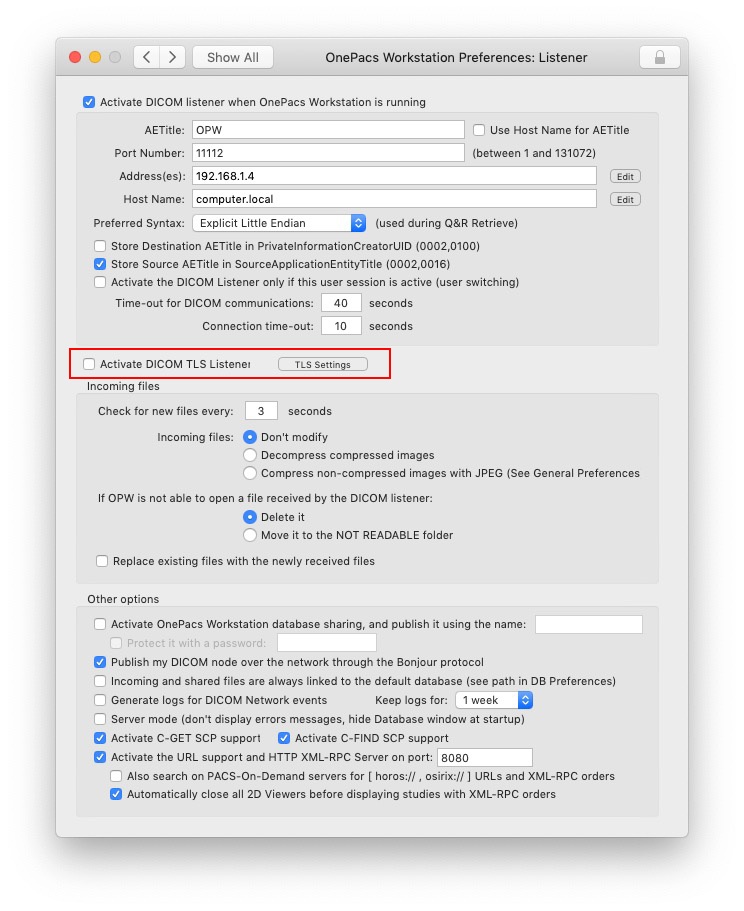This screenshot has height=911, width=744.
Task: Enable Store Destination AETitle checkbox
Action: pyautogui.click(x=100, y=246)
